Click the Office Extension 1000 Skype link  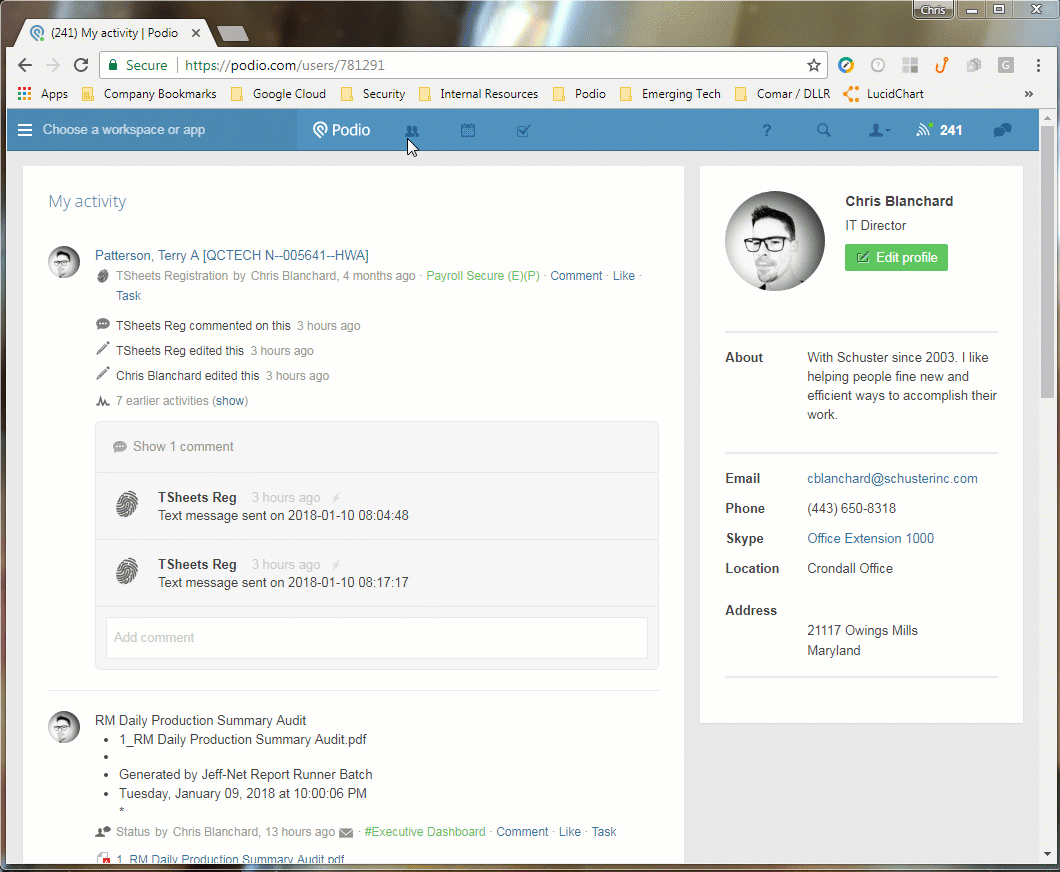click(871, 539)
